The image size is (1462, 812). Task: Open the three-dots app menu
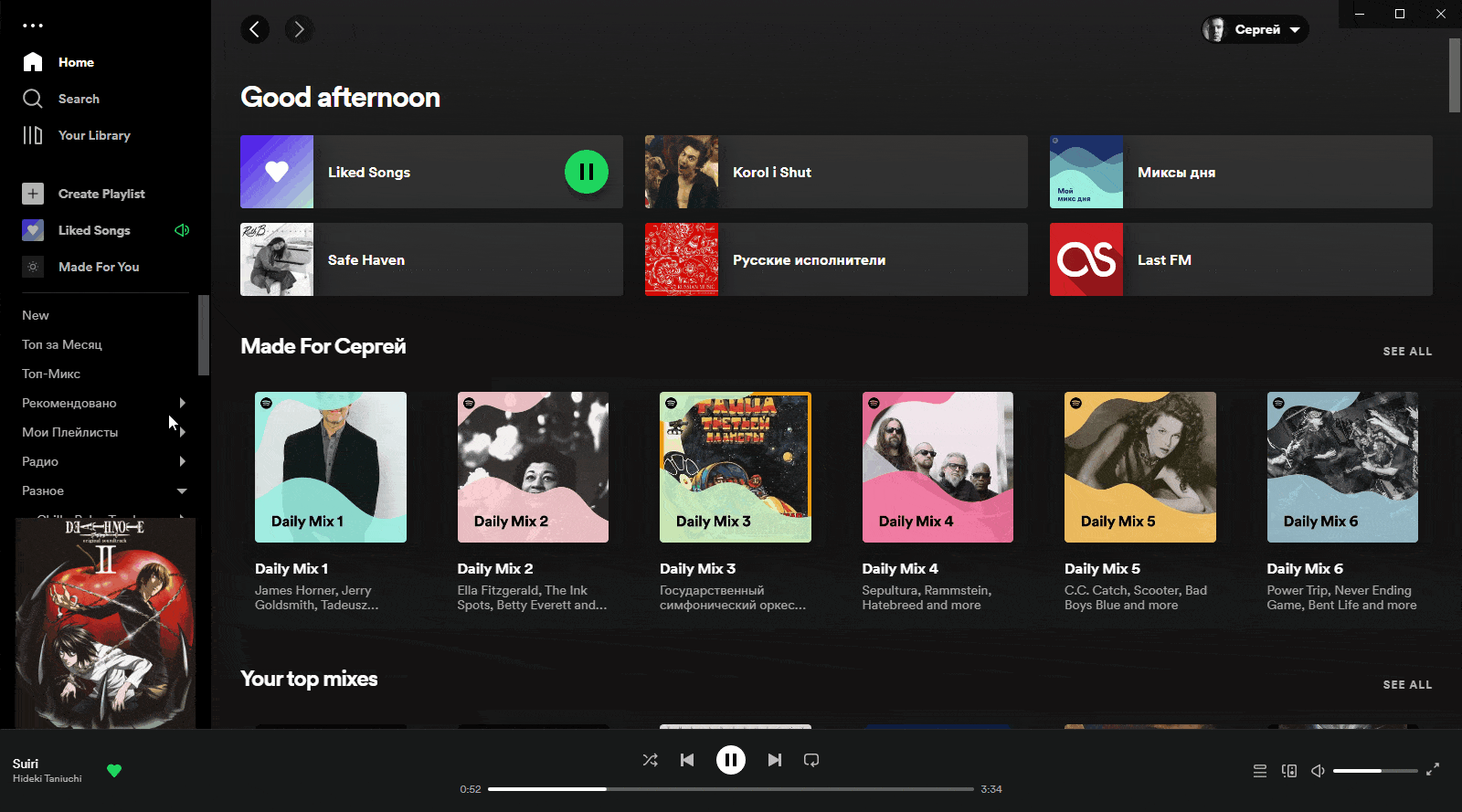point(33,26)
